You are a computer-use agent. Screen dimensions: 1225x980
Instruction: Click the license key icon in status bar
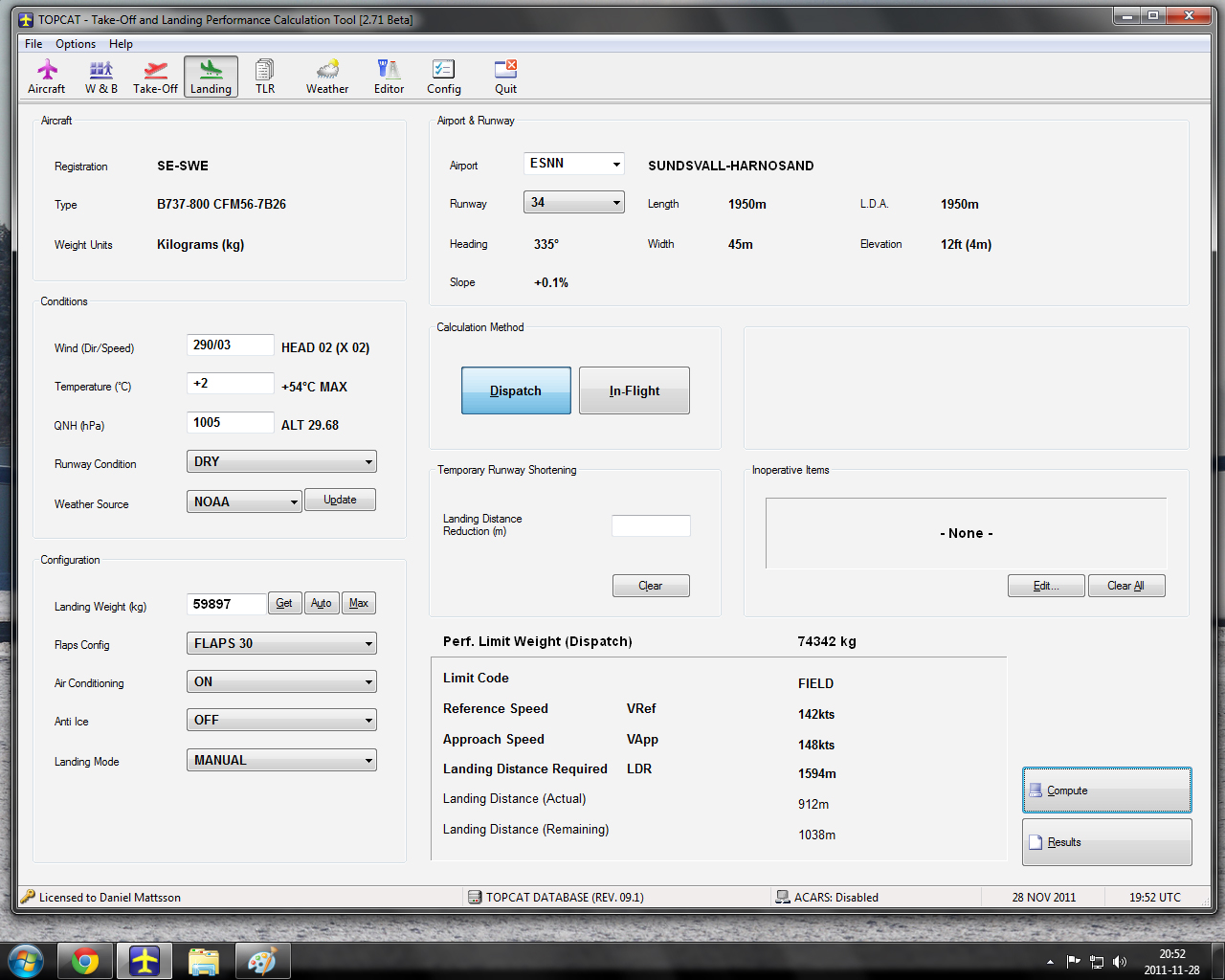coord(28,897)
